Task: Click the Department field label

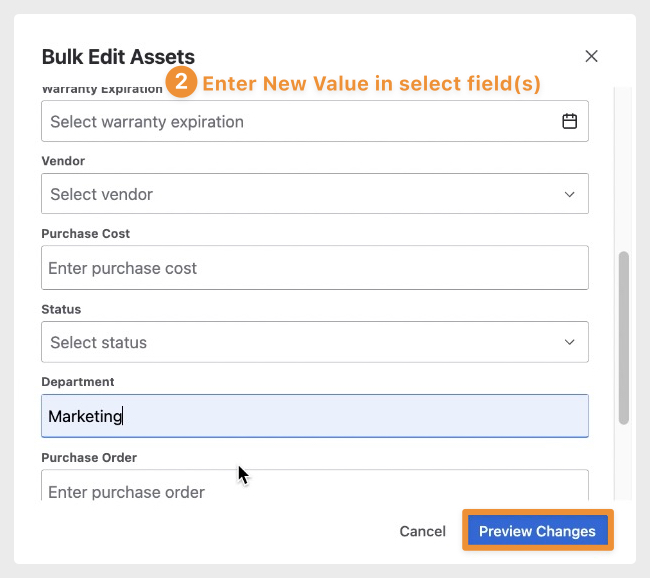Action: (78, 382)
